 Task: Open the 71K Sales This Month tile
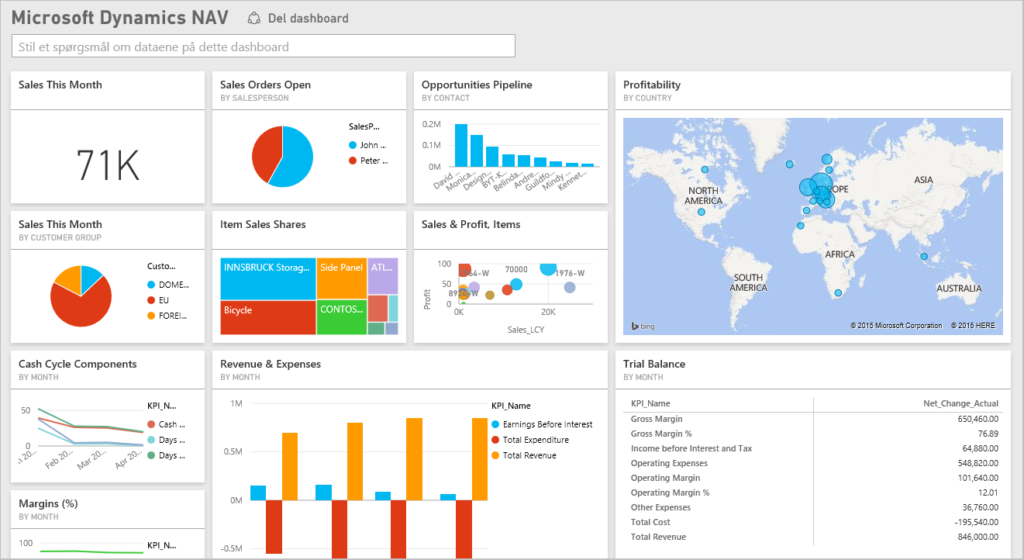(x=108, y=164)
